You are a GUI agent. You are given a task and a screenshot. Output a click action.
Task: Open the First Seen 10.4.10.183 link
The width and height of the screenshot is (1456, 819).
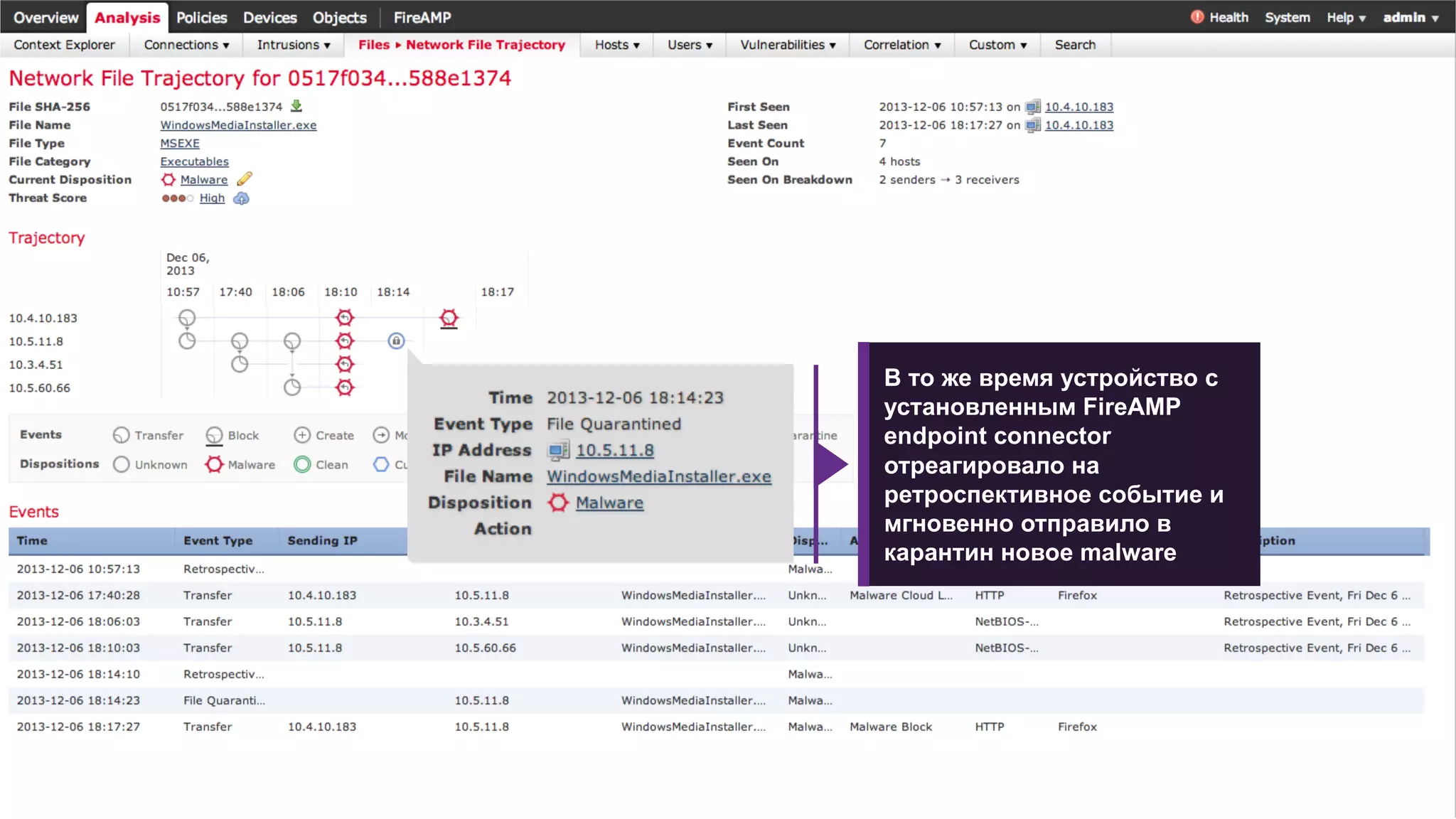click(x=1078, y=107)
